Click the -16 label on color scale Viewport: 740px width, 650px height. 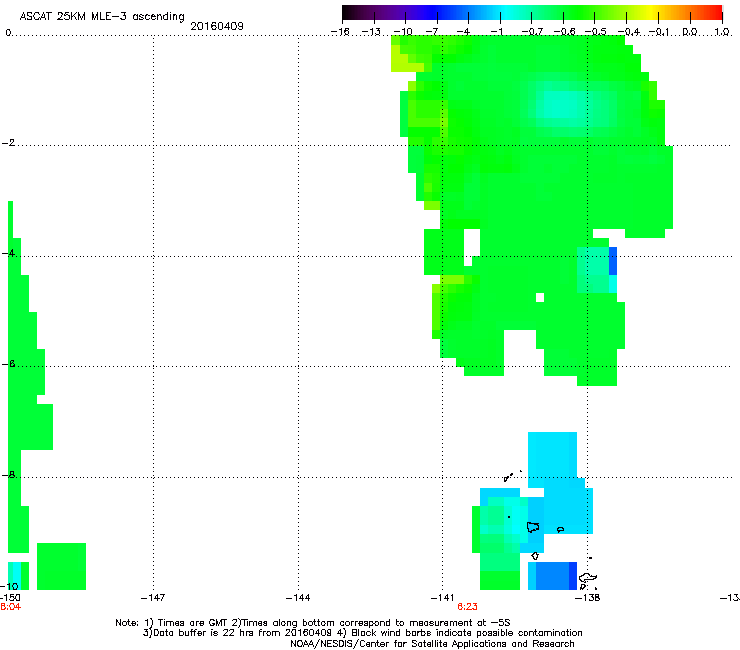click(x=340, y=32)
